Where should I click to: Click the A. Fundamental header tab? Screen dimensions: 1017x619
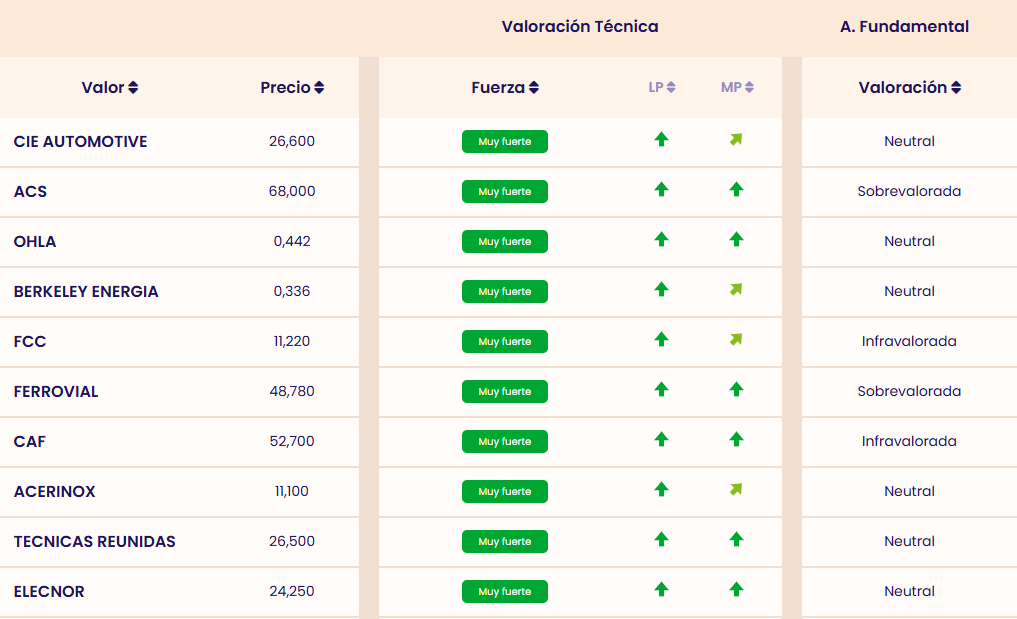pos(904,27)
